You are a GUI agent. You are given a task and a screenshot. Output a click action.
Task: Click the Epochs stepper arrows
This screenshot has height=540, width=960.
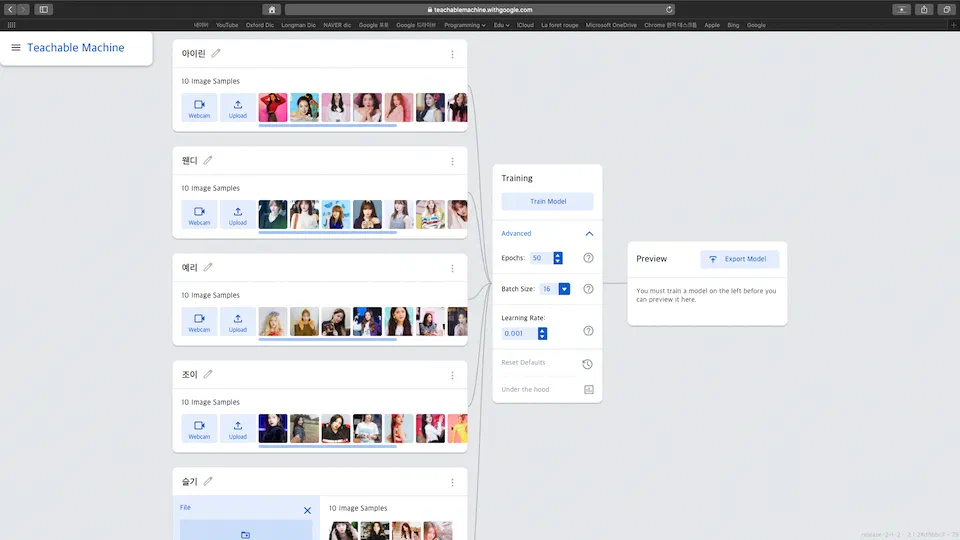(558, 258)
